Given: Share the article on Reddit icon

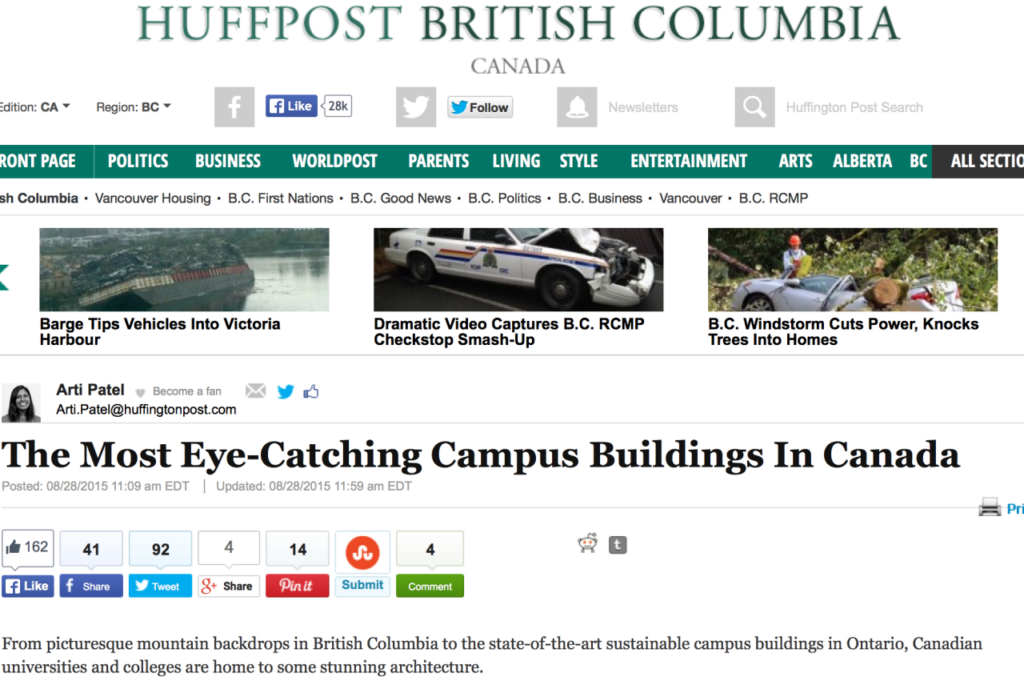Looking at the screenshot, I should point(588,543).
